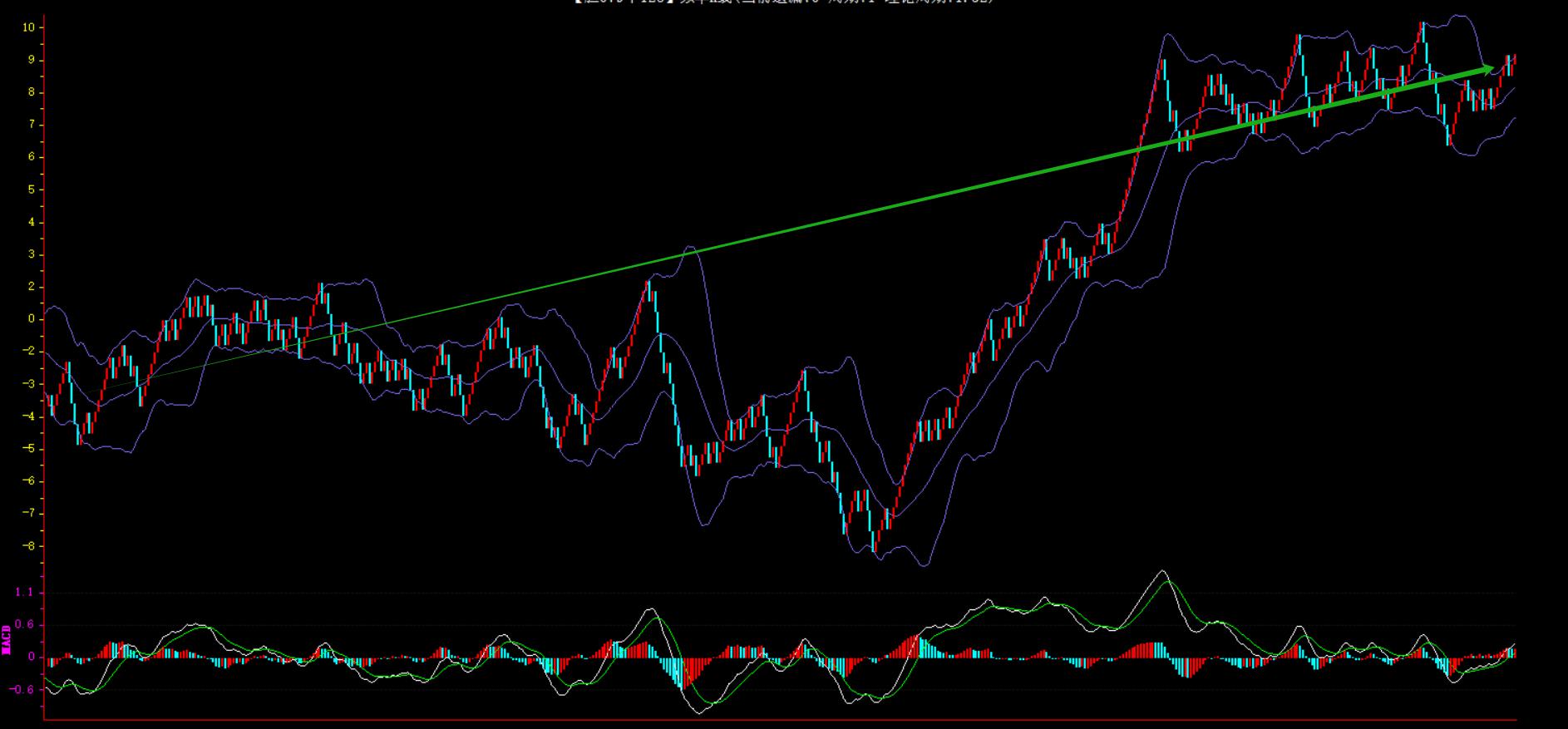
Task: Click the yellow 5 label on the price axis
Action: (31, 190)
